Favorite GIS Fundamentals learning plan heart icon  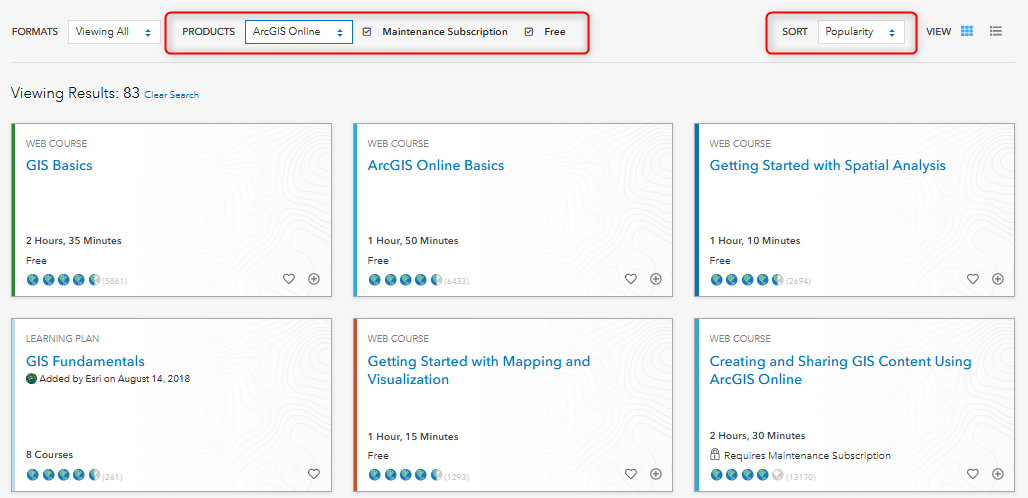click(x=313, y=474)
